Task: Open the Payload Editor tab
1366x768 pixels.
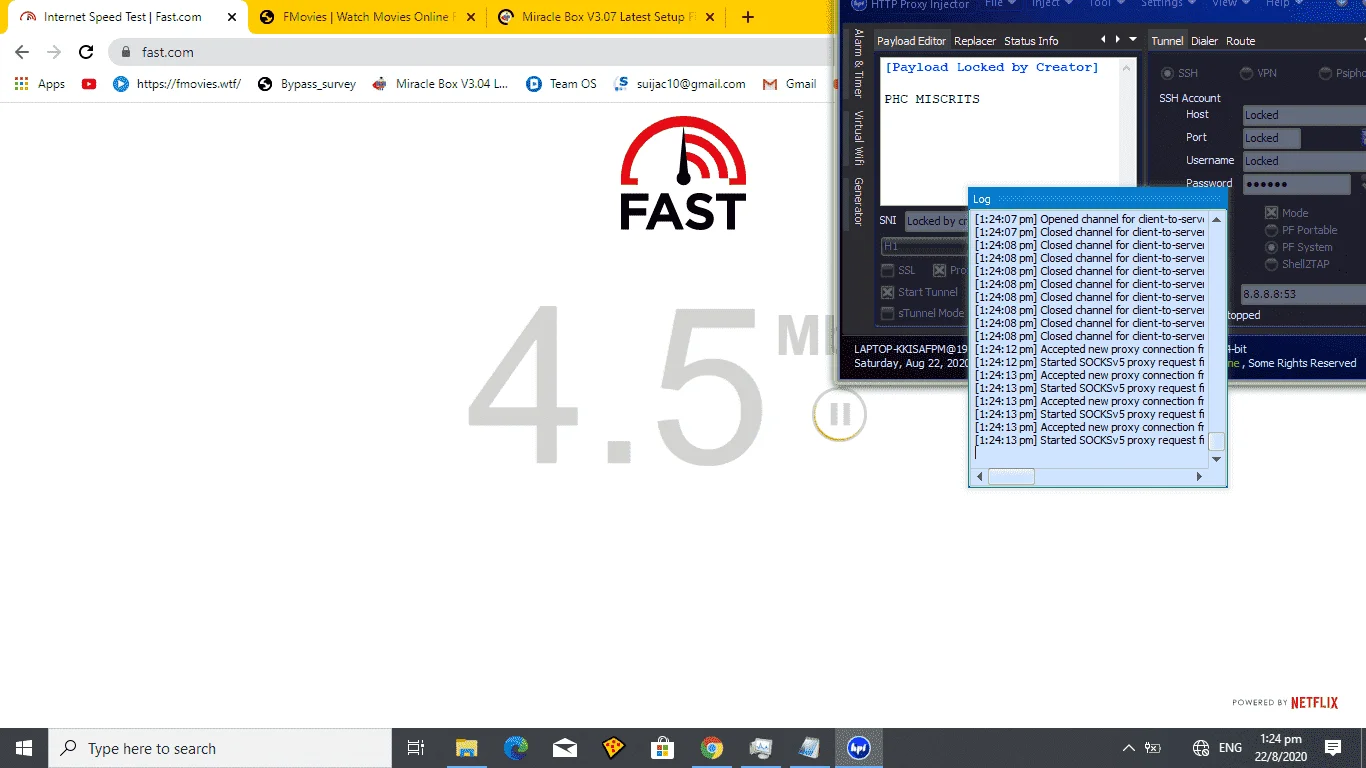Action: (911, 41)
